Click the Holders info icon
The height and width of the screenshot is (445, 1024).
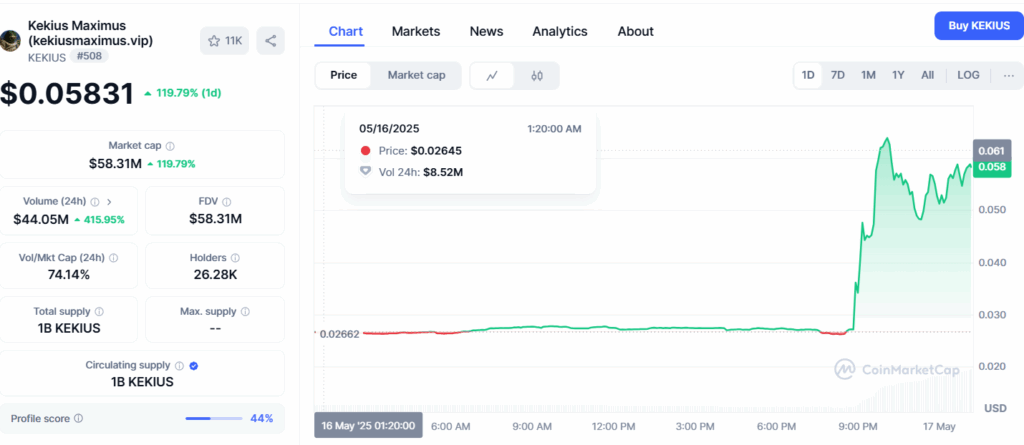tap(235, 258)
